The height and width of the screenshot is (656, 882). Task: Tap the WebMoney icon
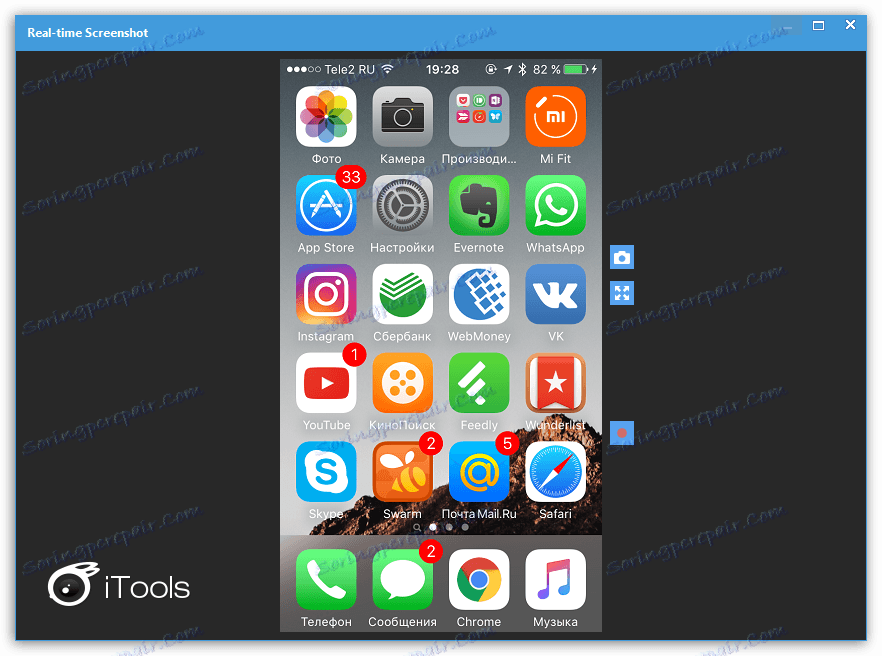pyautogui.click(x=479, y=294)
